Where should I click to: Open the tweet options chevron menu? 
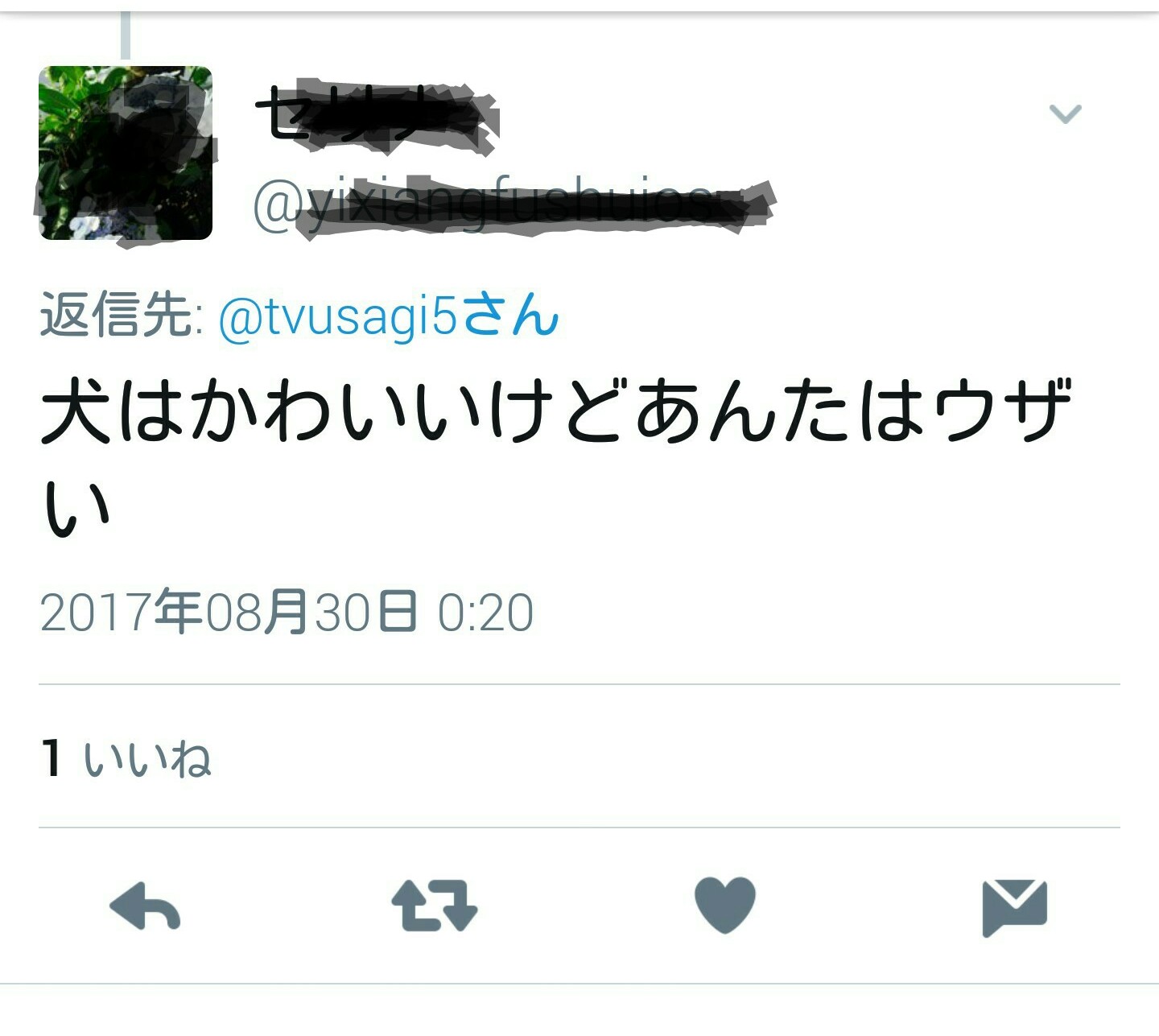tap(1065, 114)
